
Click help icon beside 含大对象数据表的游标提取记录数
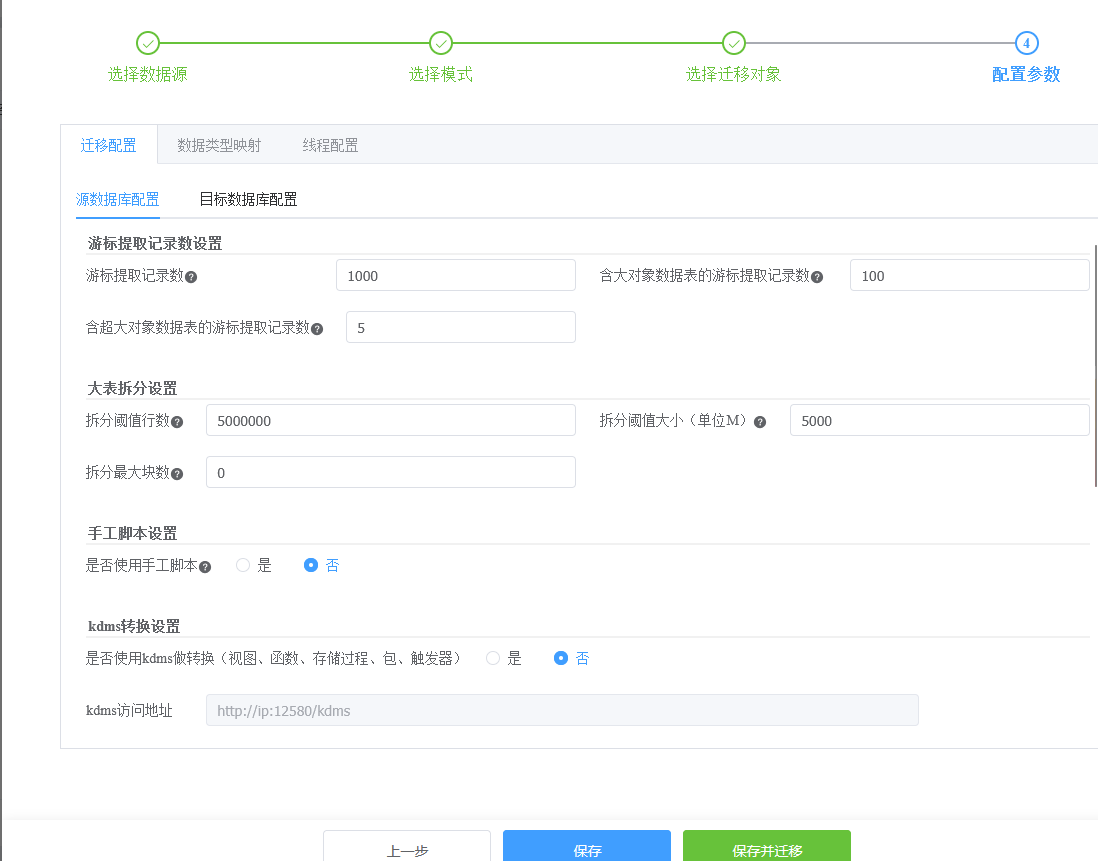pyautogui.click(x=816, y=277)
